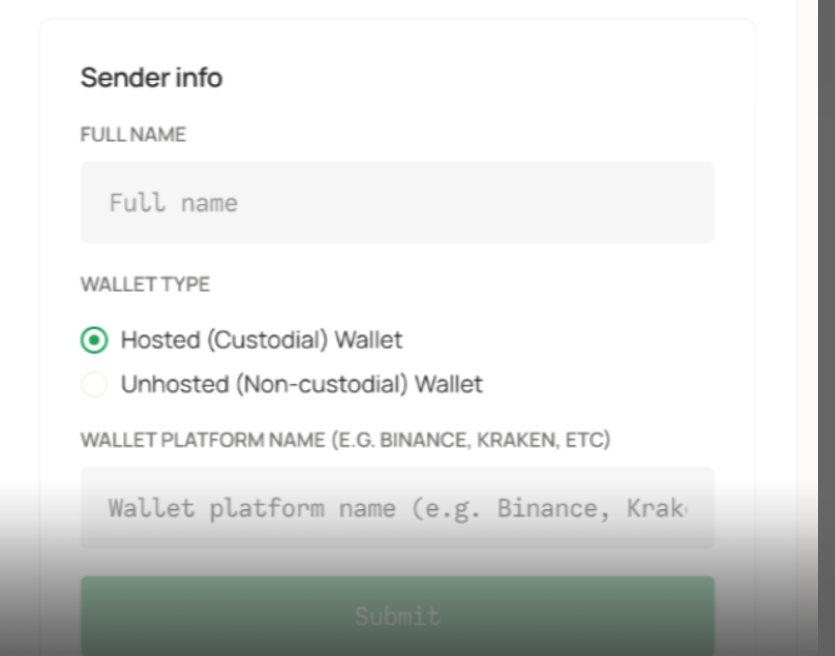This screenshot has height=656, width=835.
Task: Focus the Wallet platform name input field
Action: (397, 507)
